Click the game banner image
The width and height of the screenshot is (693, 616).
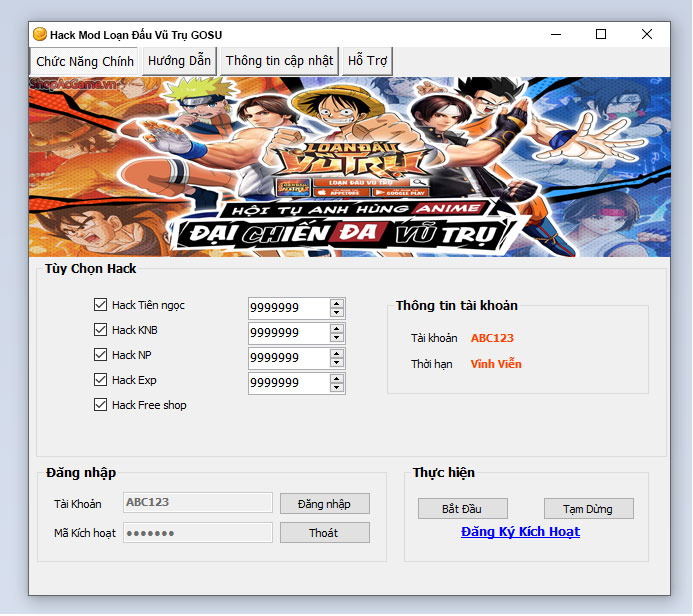(x=350, y=167)
